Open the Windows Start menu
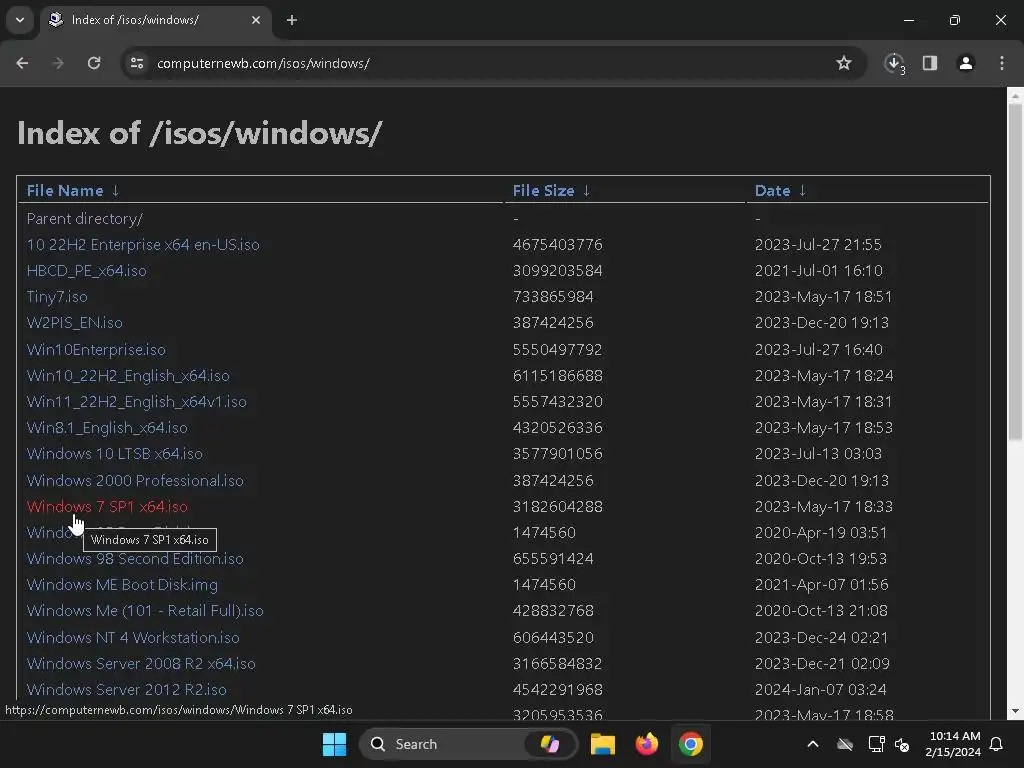The height and width of the screenshot is (768, 1024). (x=334, y=744)
